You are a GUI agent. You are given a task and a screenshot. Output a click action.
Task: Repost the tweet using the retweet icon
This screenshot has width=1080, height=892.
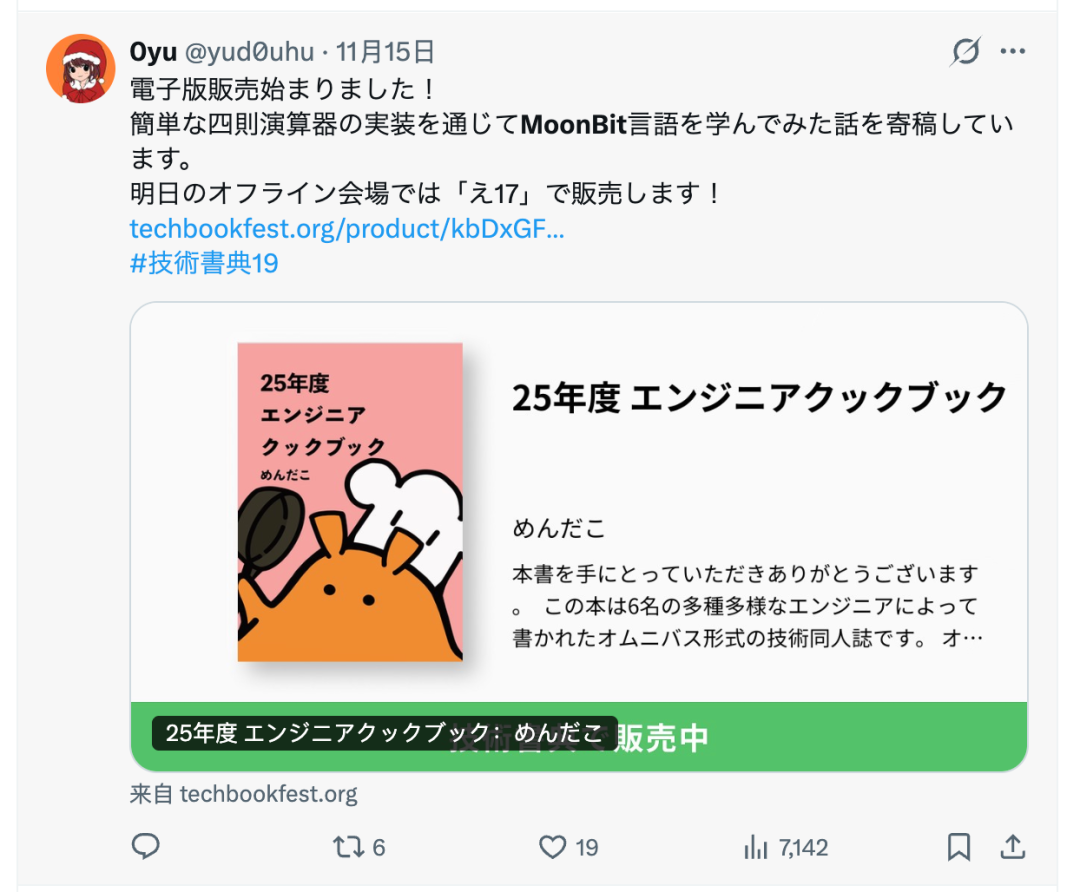coord(350,847)
